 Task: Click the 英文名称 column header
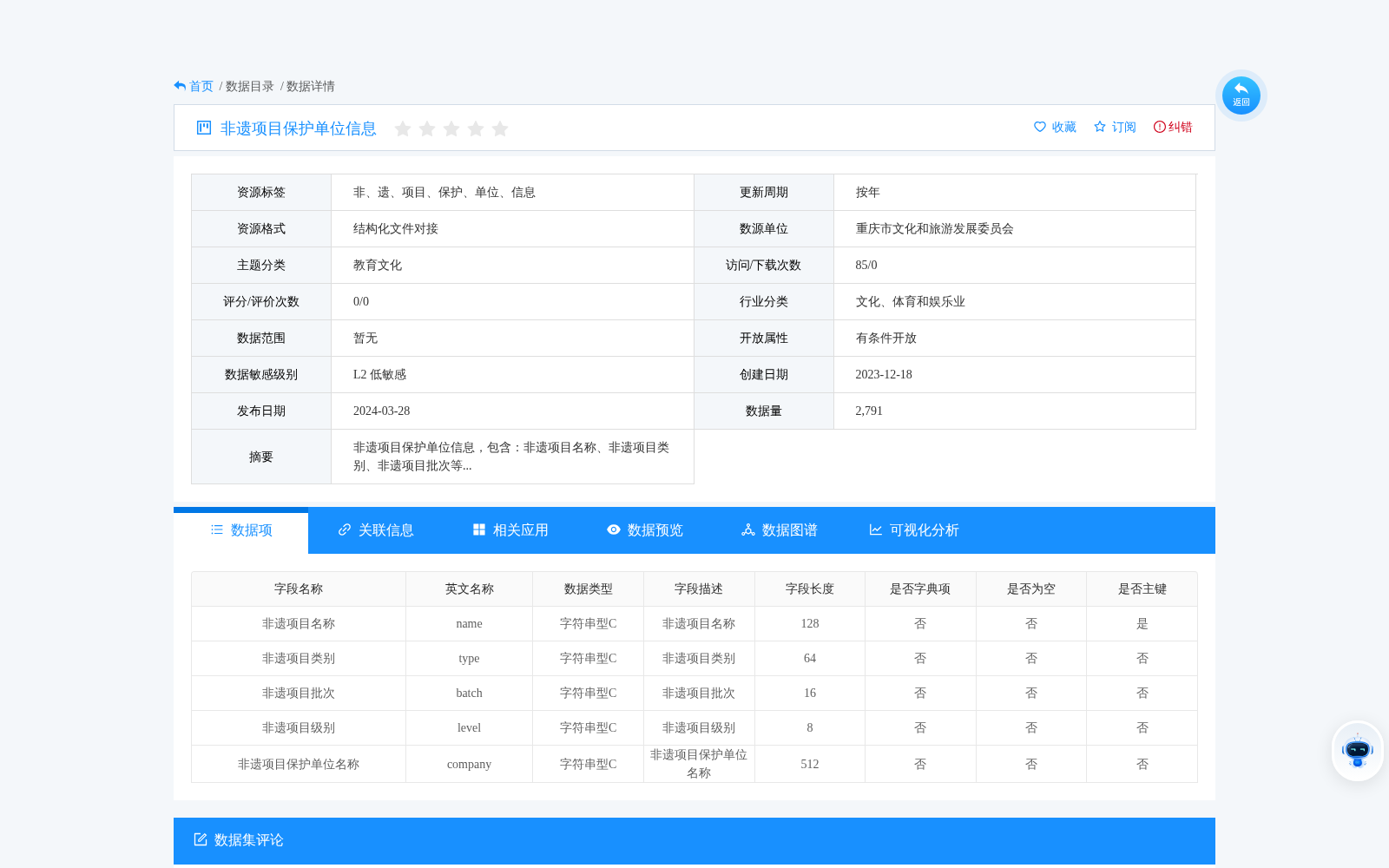[x=470, y=589]
